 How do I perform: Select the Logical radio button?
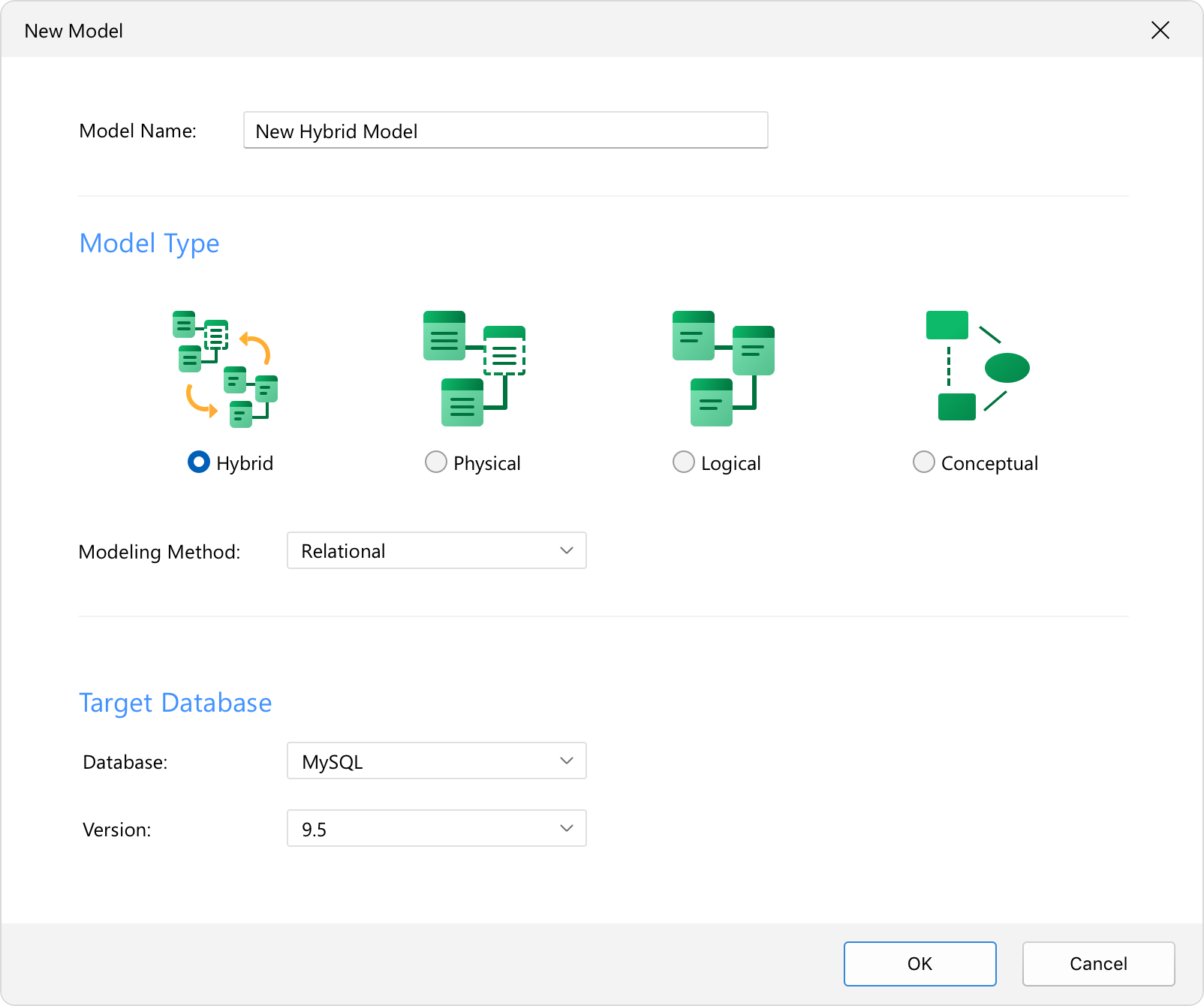pos(684,462)
